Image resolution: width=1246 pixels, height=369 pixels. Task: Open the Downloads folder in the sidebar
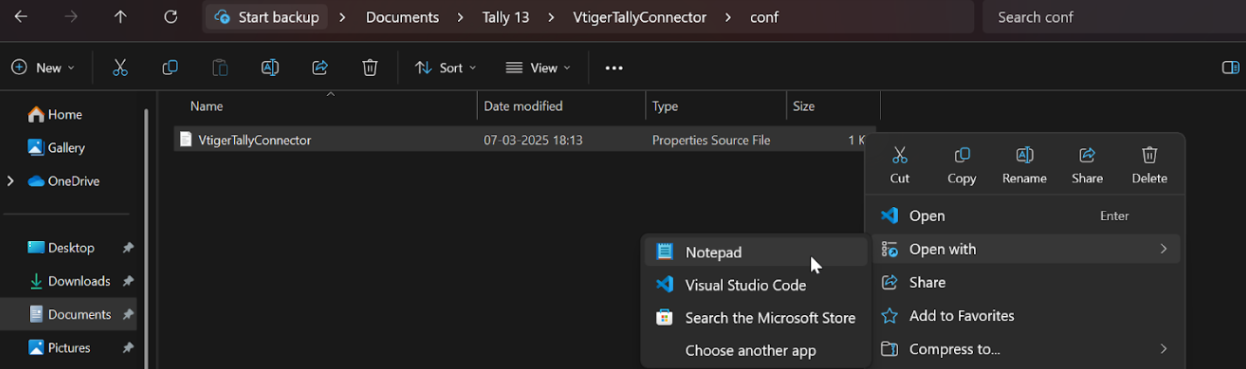click(x=79, y=281)
